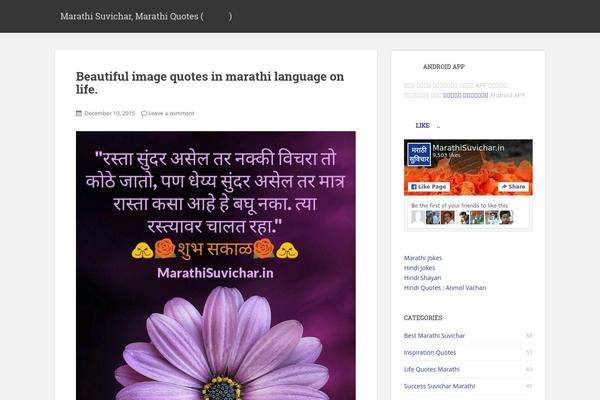Open the Hindi Shayari link
Image resolution: width=600 pixels, height=400 pixels.
pyautogui.click(x=422, y=278)
